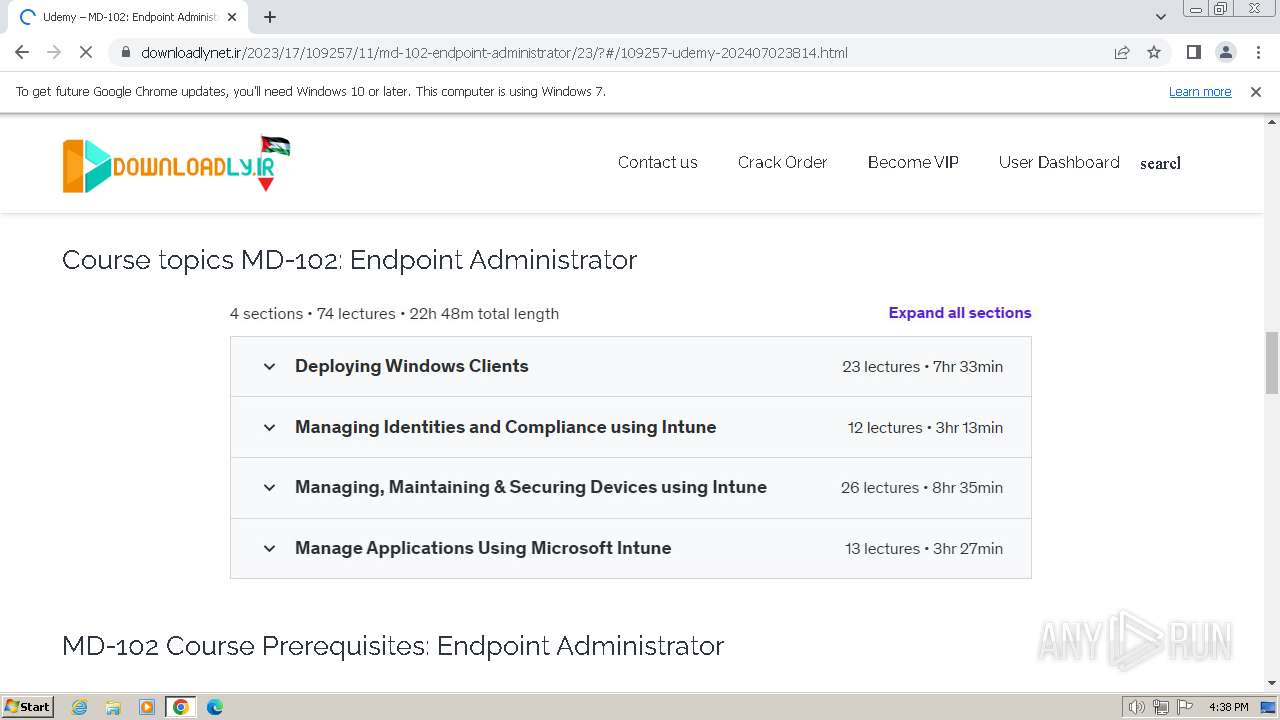The image size is (1280, 720).
Task: Click '23 lectures • 7hr 33min' text
Action: (922, 367)
